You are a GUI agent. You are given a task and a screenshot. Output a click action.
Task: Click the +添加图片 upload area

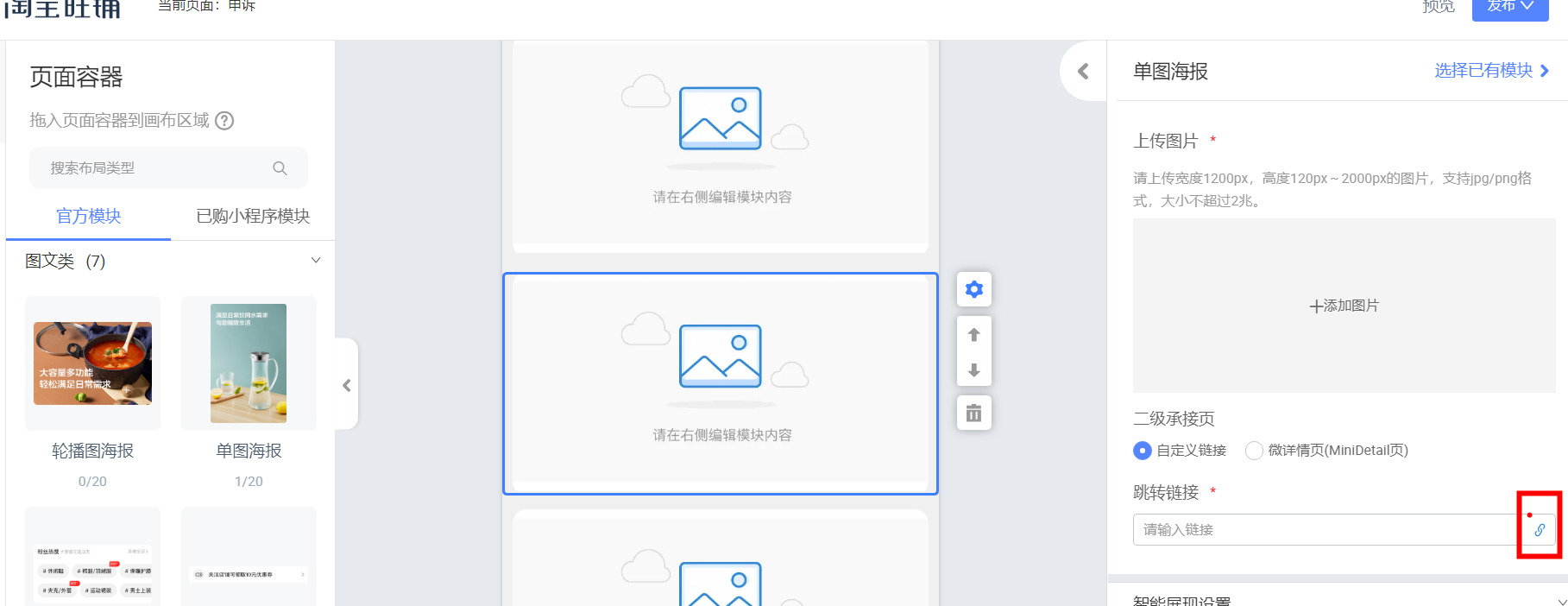[1344, 306]
